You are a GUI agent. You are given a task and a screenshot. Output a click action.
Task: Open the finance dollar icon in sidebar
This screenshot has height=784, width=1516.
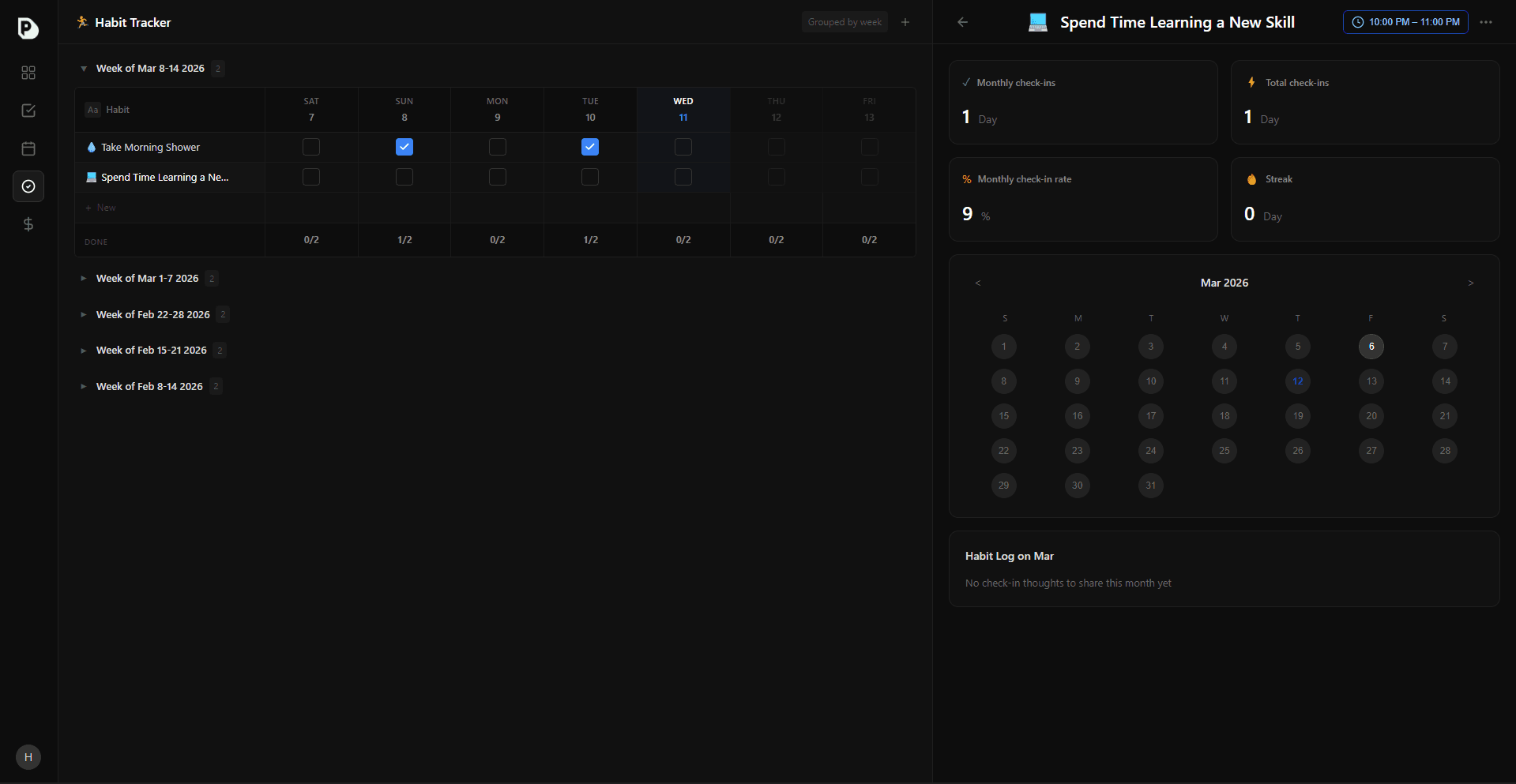click(x=28, y=224)
